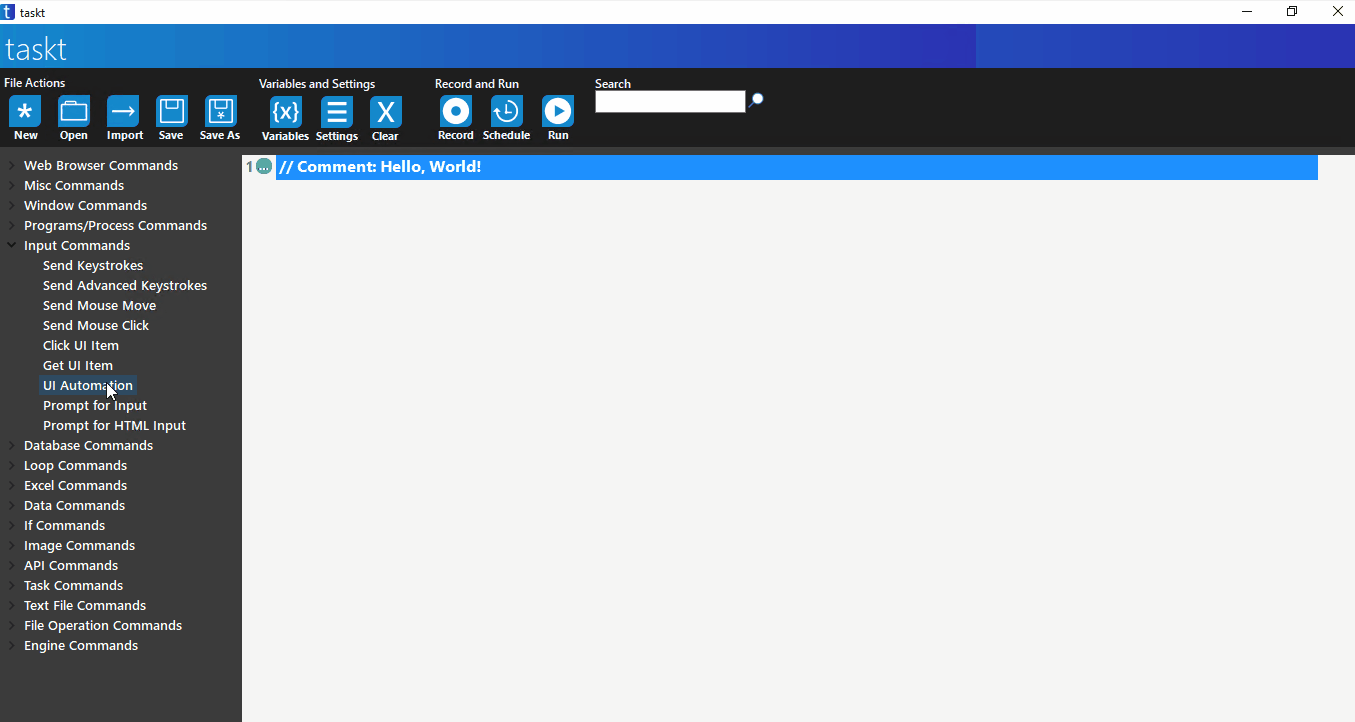Select Send Keystrokes command
Image resolution: width=1355 pixels, height=722 pixels.
pyautogui.click(x=93, y=266)
